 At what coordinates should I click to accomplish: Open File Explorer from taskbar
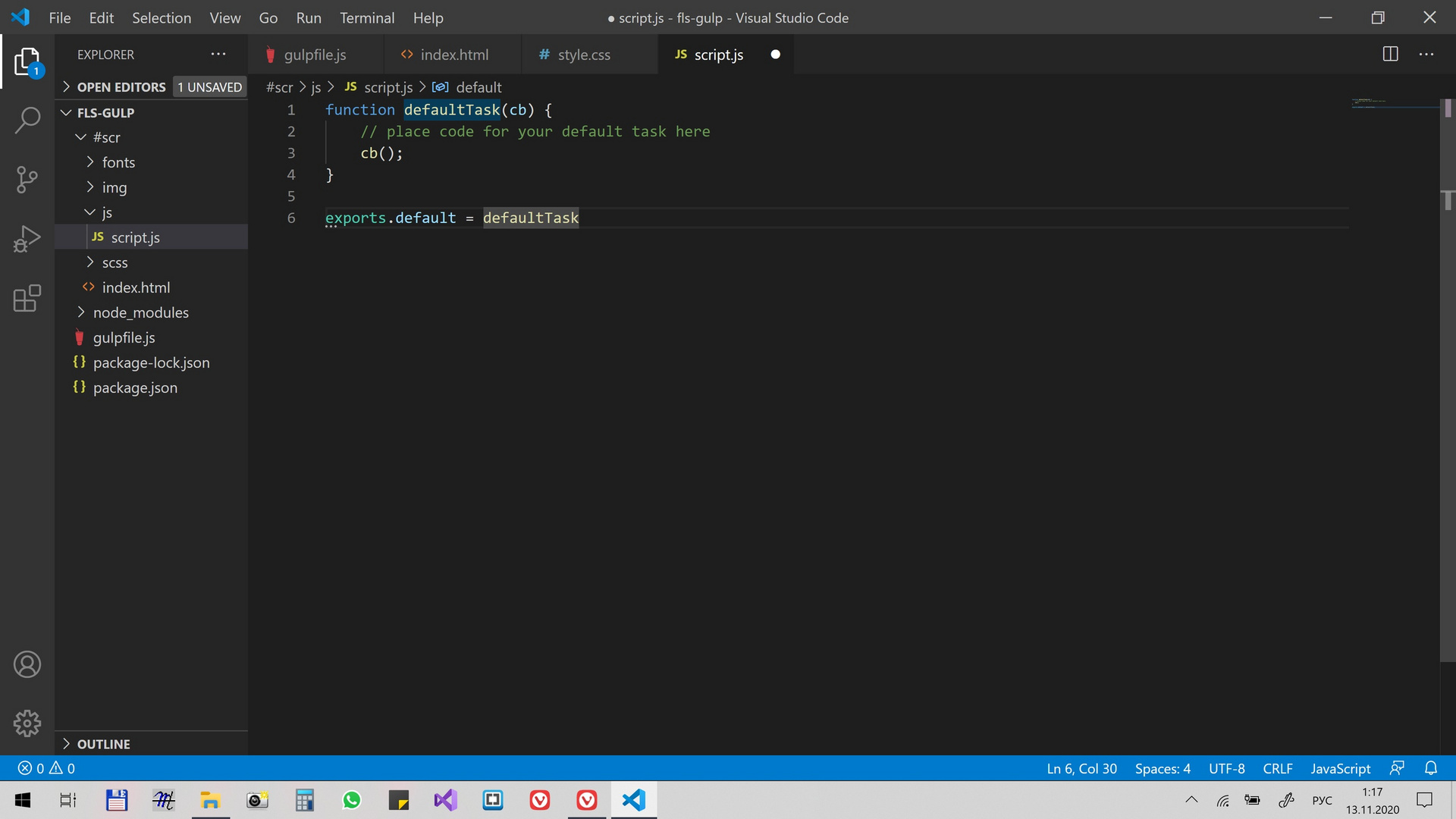(x=210, y=800)
